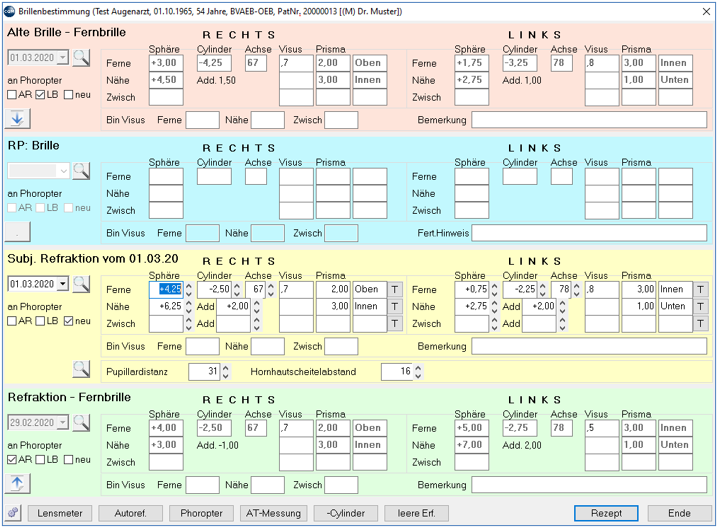Click the Rezept button
Viewport: 718px width, 528px height.
point(606,513)
